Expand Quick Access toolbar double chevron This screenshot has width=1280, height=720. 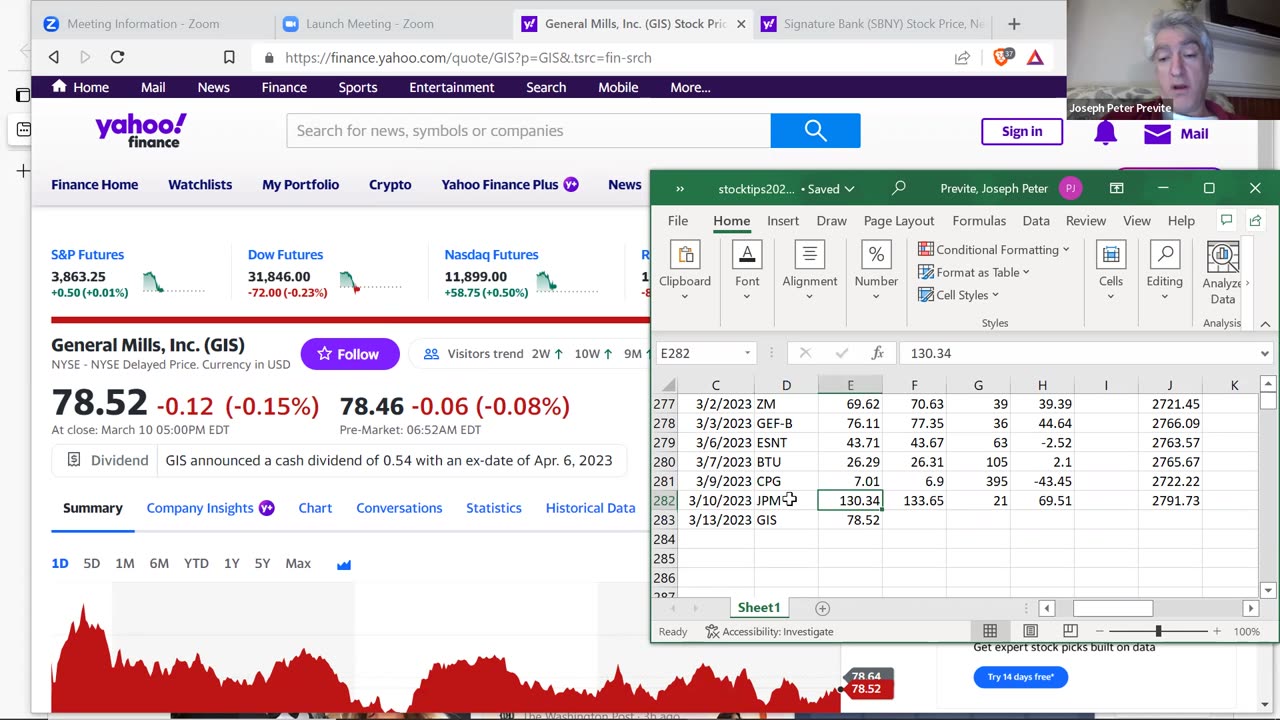(x=680, y=188)
